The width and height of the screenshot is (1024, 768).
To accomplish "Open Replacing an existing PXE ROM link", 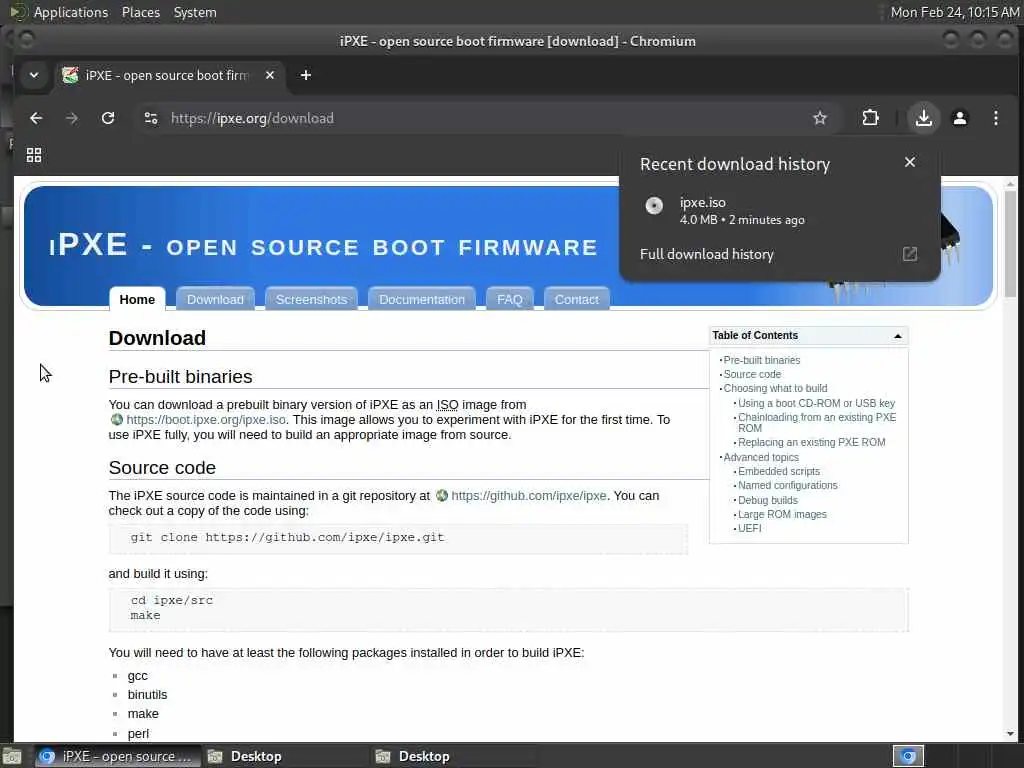I will coord(812,442).
